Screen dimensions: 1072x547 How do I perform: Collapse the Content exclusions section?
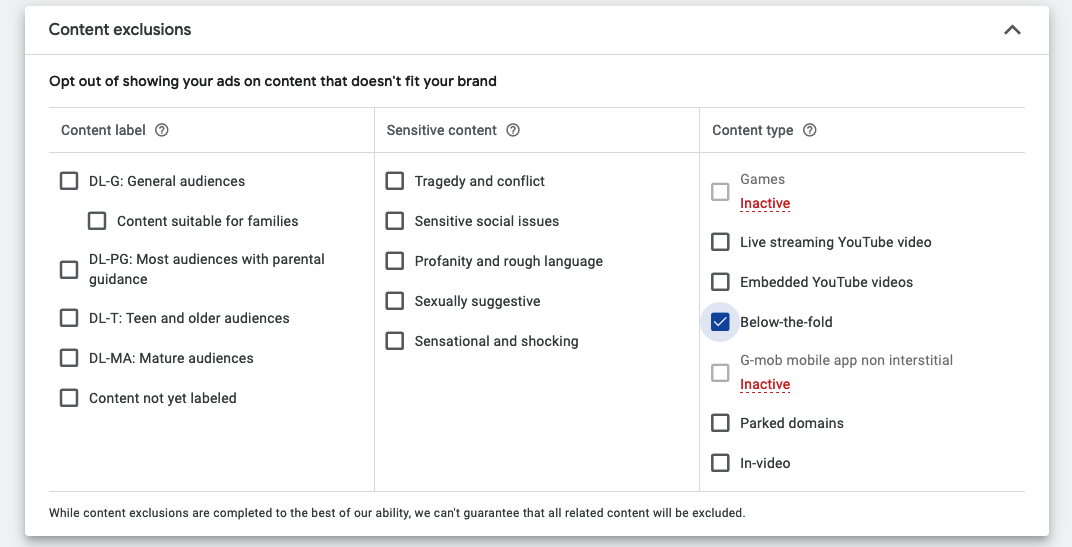(1012, 29)
